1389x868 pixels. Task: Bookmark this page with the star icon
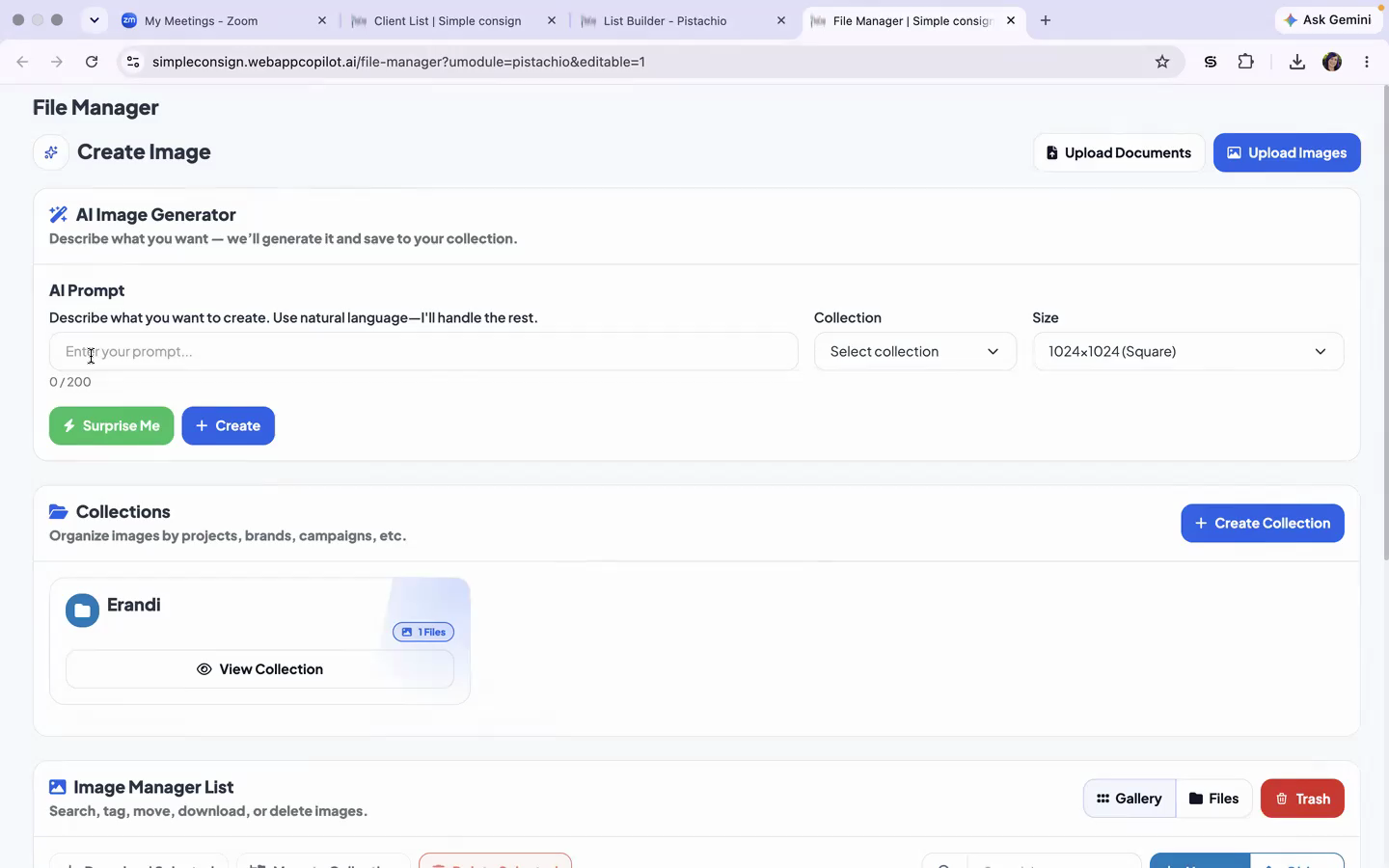pyautogui.click(x=1162, y=62)
